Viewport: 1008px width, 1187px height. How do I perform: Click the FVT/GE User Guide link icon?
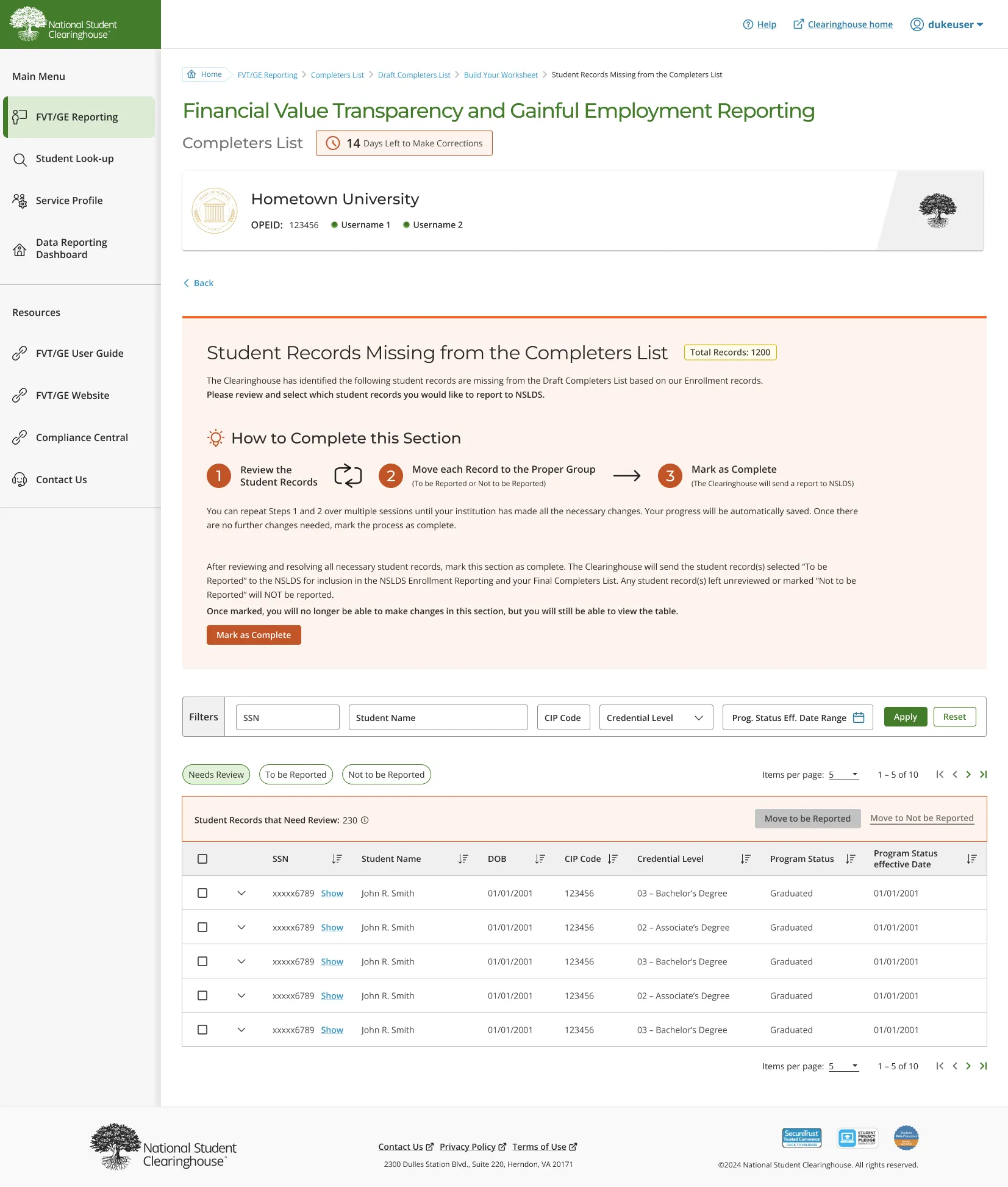pos(20,353)
